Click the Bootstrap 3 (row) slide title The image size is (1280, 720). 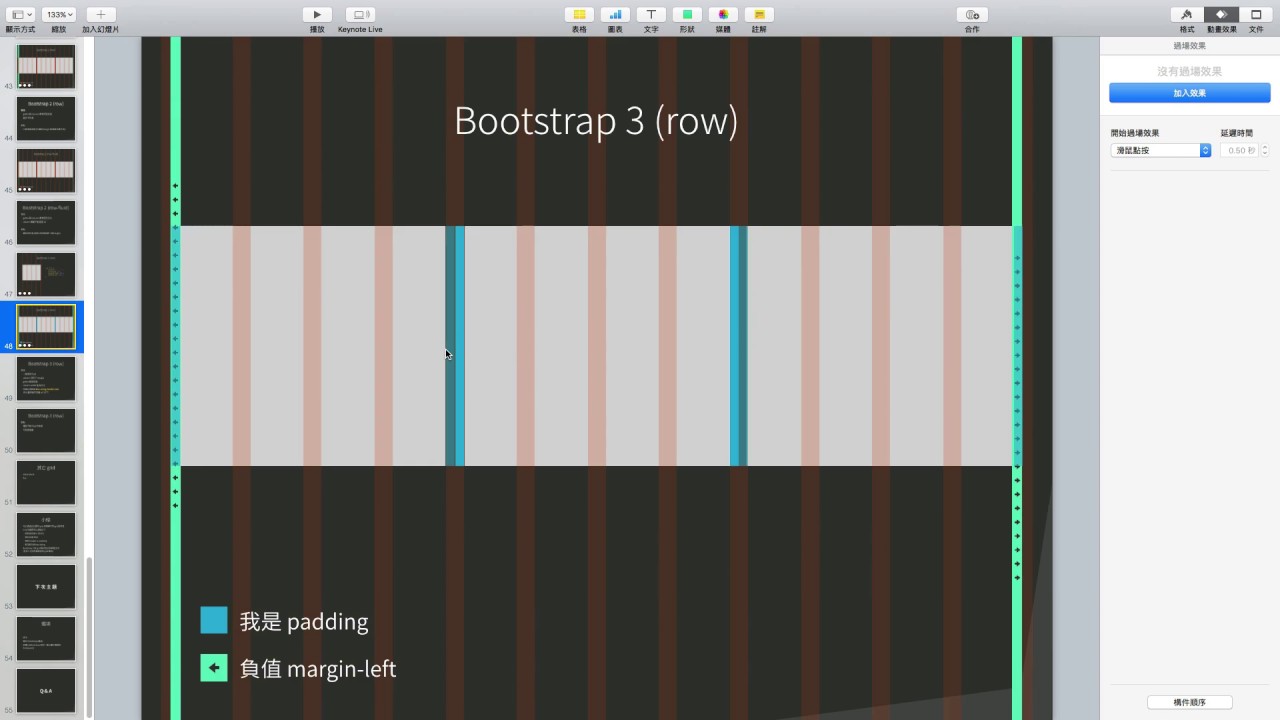(x=596, y=121)
